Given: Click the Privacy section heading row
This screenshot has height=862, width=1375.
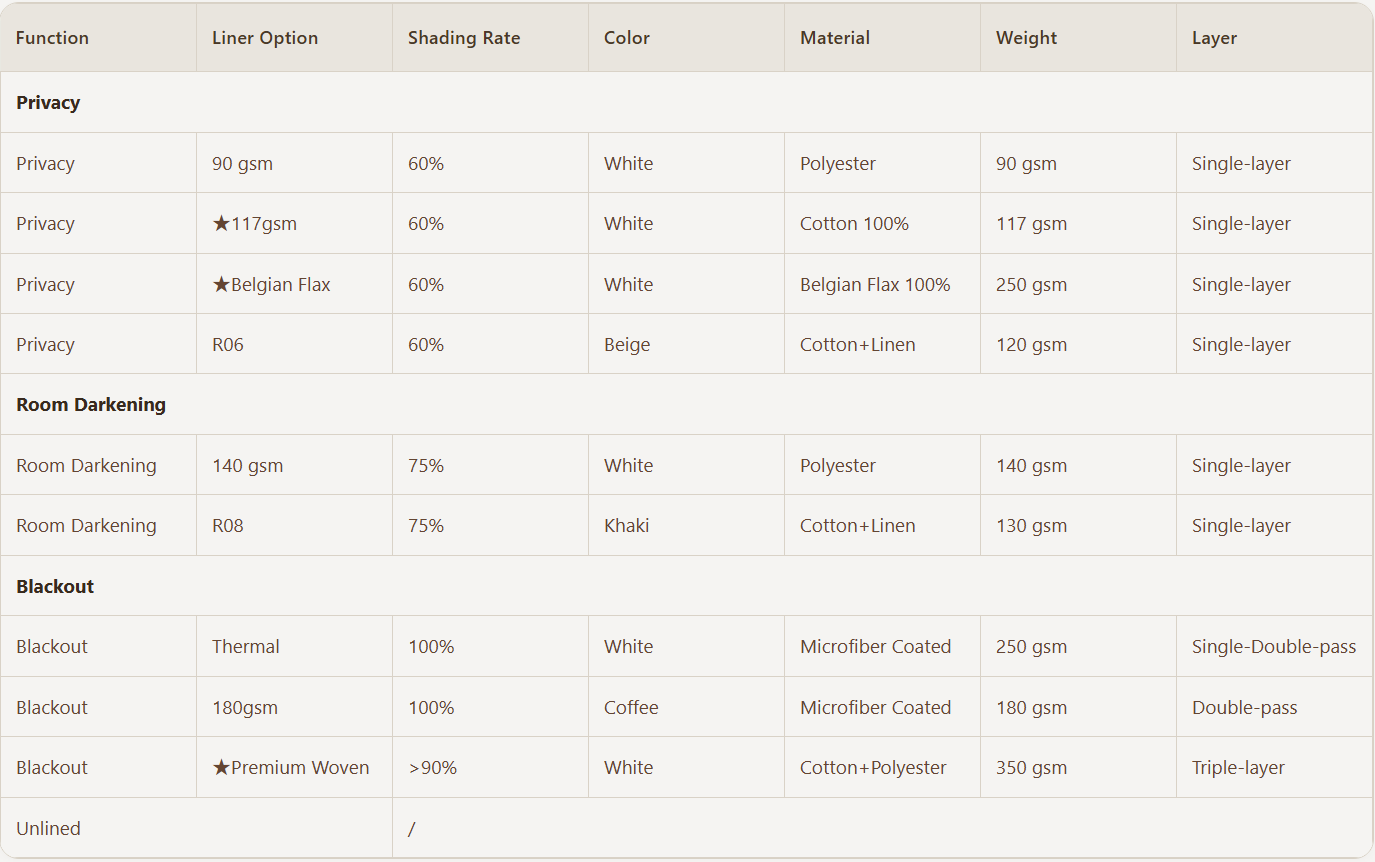Looking at the screenshot, I should pos(686,102).
